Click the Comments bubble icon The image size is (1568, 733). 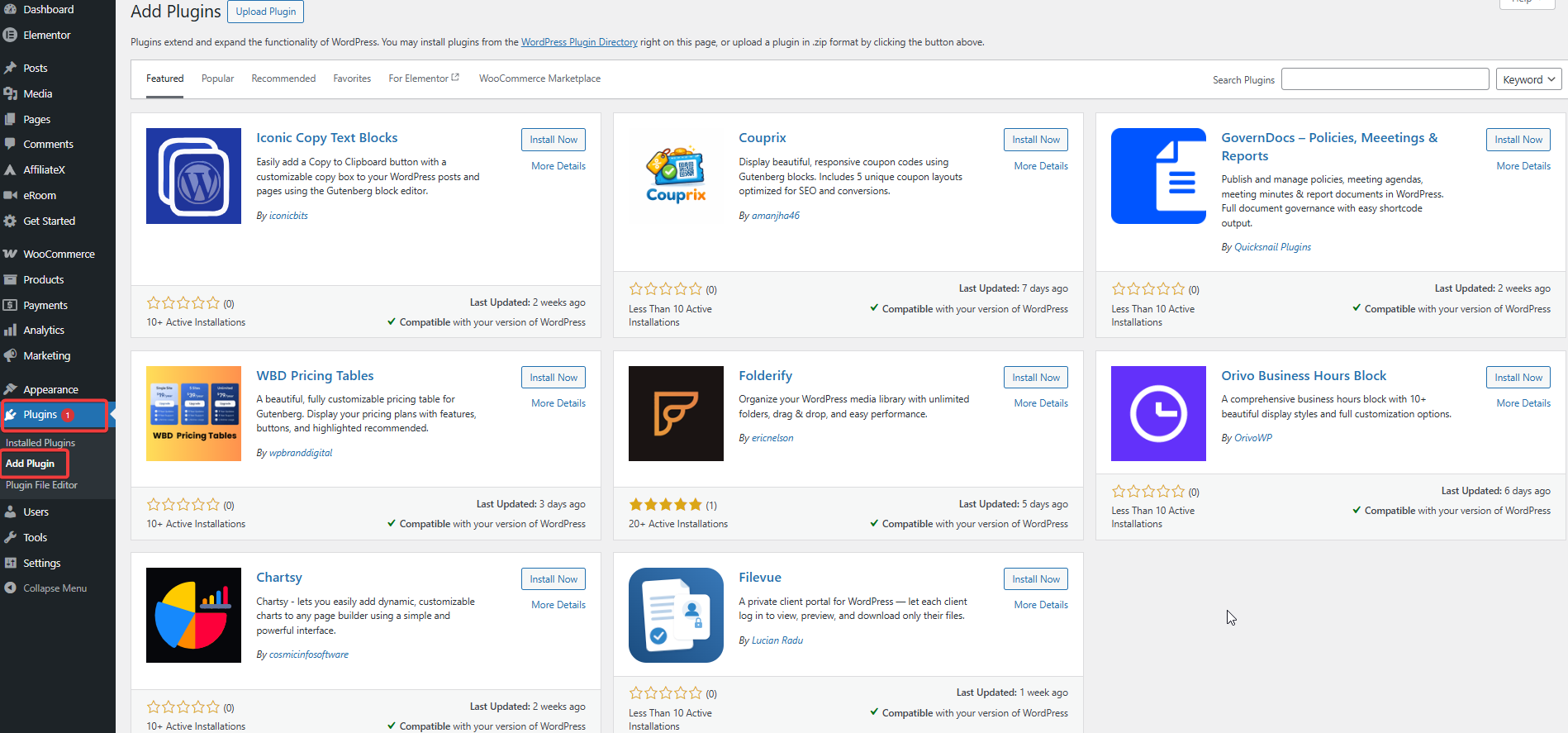click(11, 144)
